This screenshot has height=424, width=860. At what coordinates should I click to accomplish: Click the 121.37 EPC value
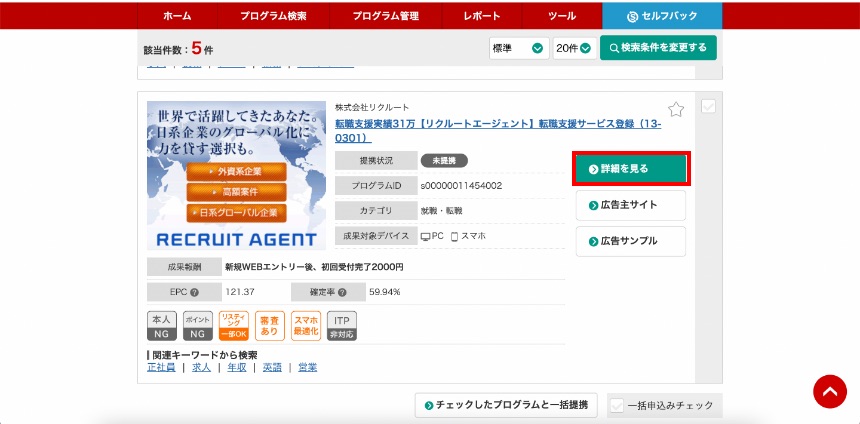[x=240, y=292]
